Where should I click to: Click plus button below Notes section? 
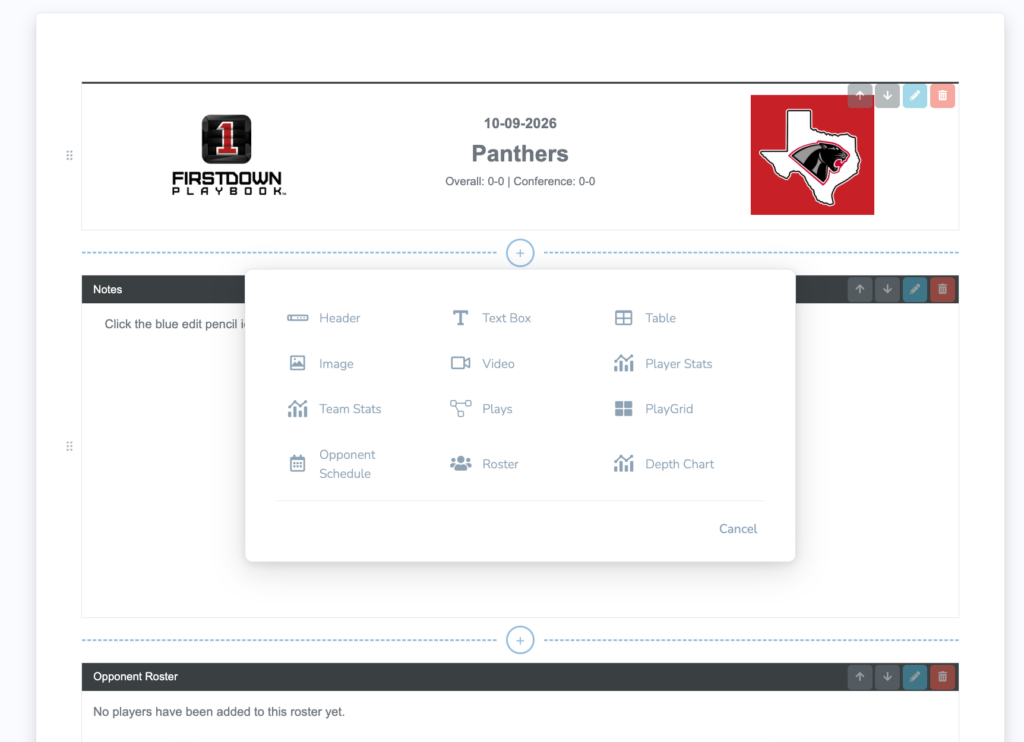click(x=520, y=640)
